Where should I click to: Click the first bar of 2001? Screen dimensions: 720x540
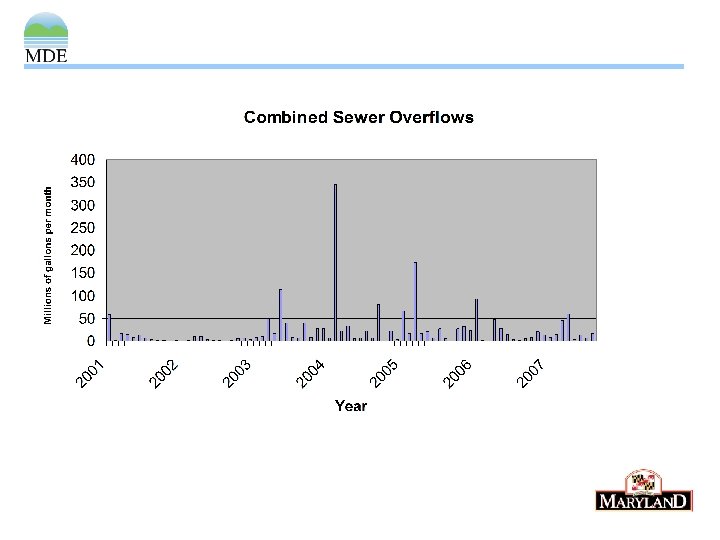click(x=109, y=328)
